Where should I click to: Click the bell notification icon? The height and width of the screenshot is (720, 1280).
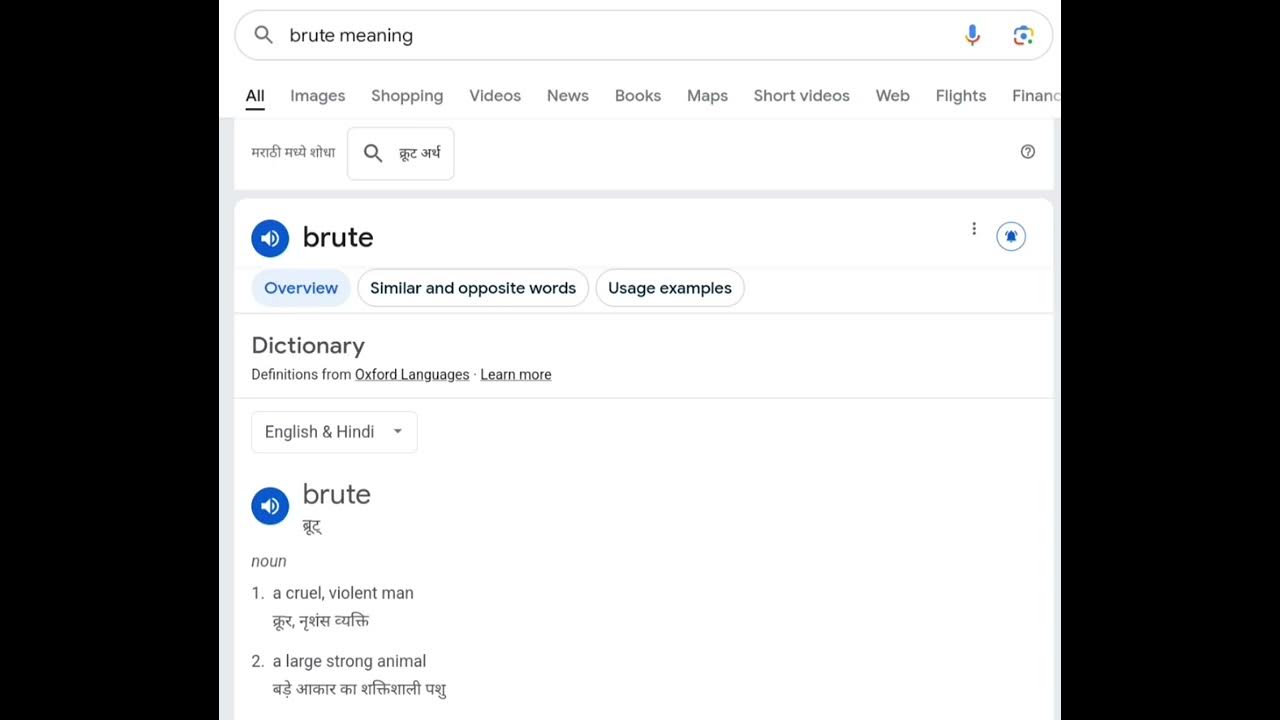1011,236
